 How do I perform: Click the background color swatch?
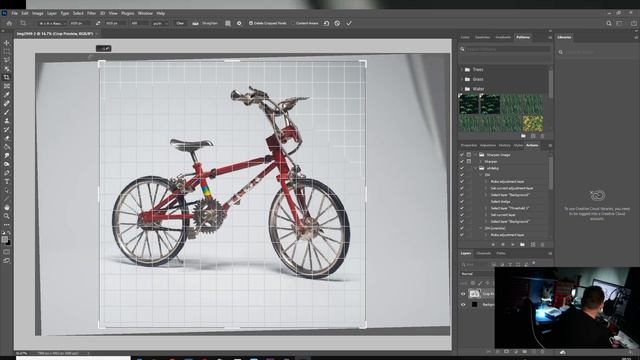coord(9,243)
